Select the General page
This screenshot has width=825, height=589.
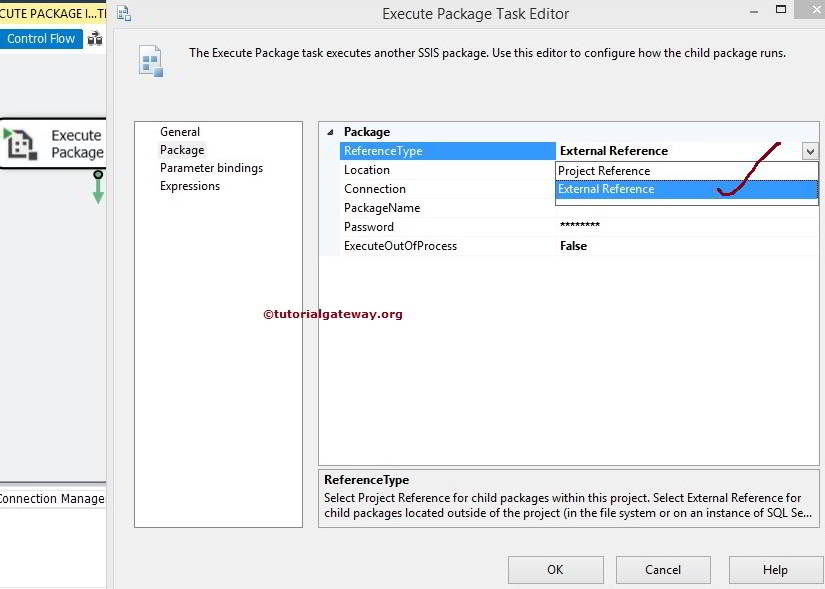pyautogui.click(x=180, y=131)
